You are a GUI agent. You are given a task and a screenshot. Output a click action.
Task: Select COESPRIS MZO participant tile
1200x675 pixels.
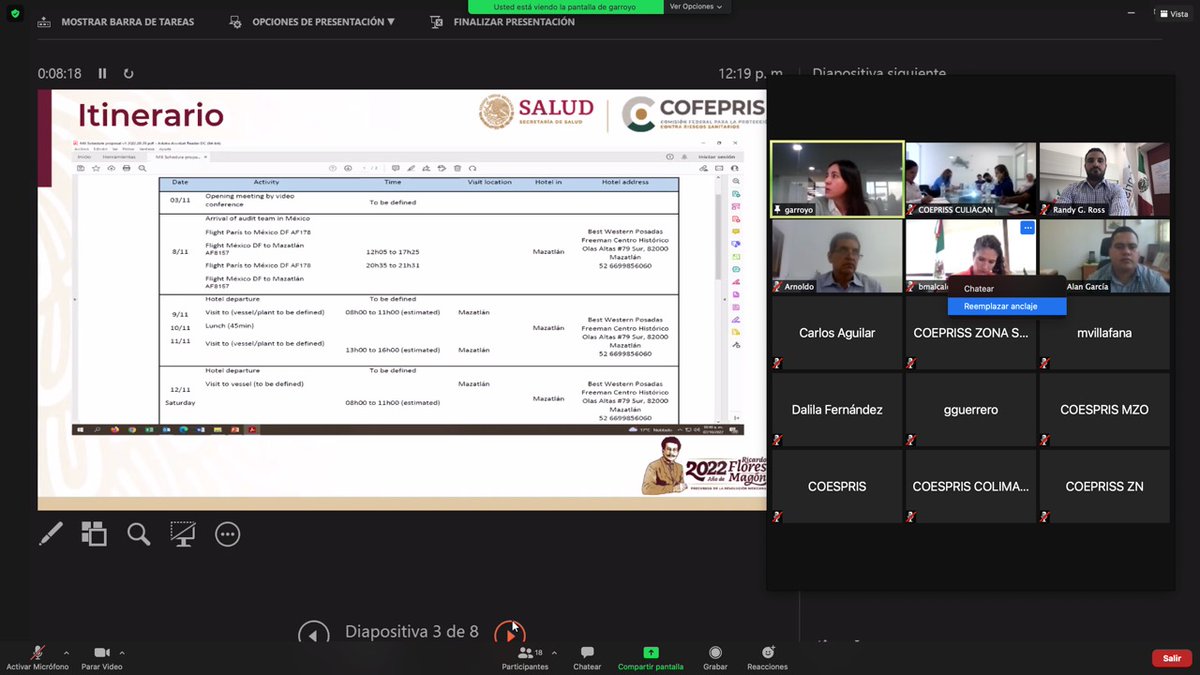[x=1104, y=410]
